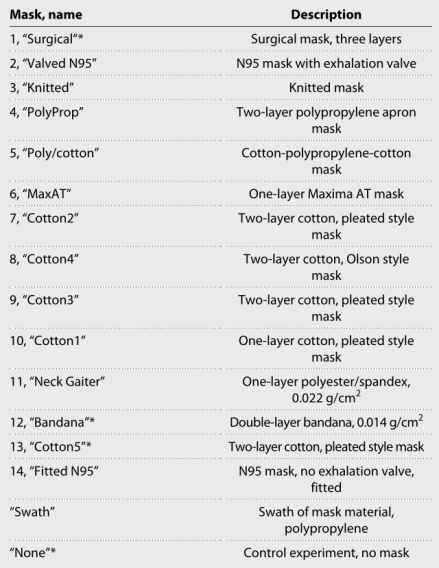Click the "Mask, name" column header
Viewport: 439px width, 568px height.
(x=46, y=14)
